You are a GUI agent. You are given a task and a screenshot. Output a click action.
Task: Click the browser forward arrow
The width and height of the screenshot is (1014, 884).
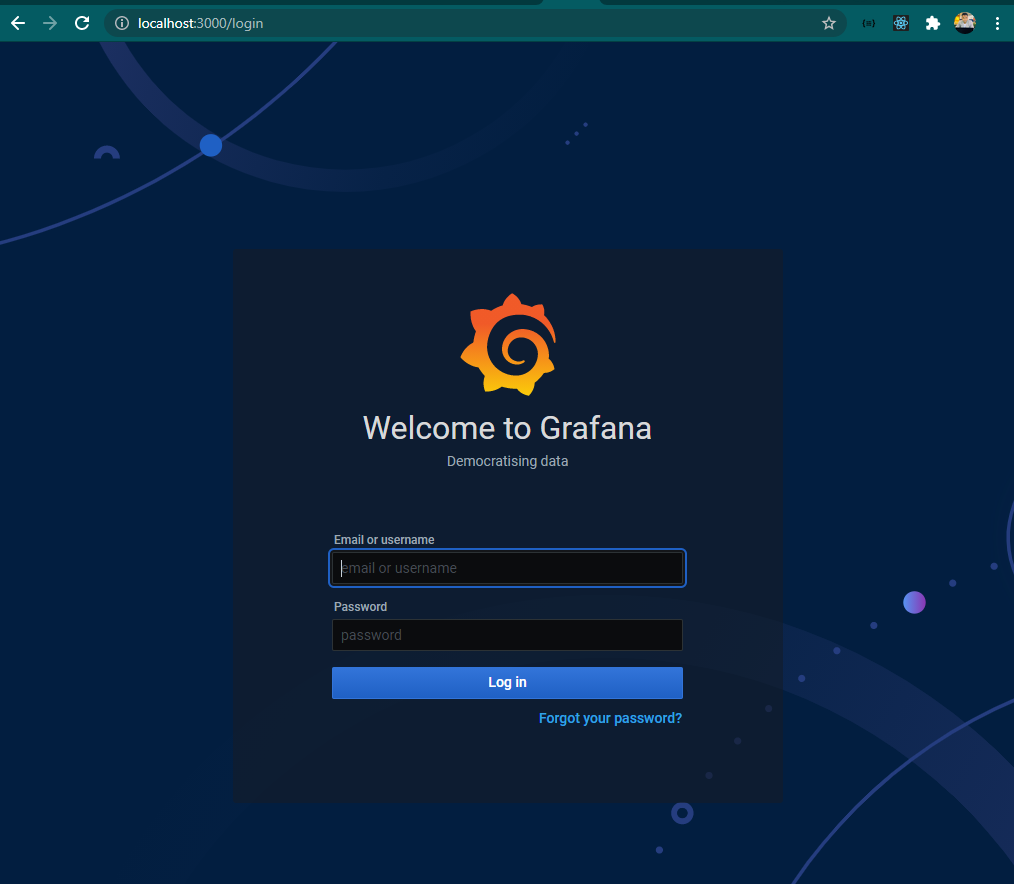pyautogui.click(x=50, y=23)
